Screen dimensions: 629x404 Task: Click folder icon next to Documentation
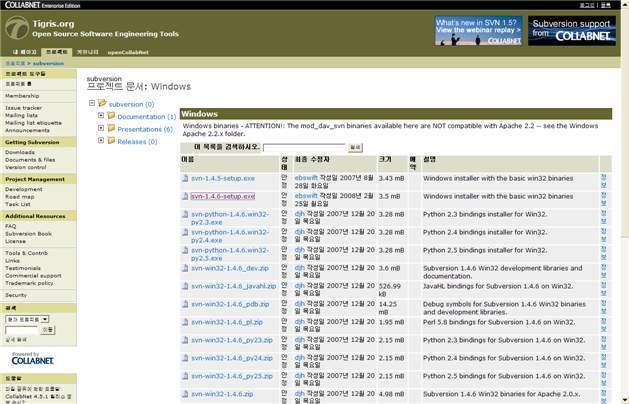click(111, 116)
